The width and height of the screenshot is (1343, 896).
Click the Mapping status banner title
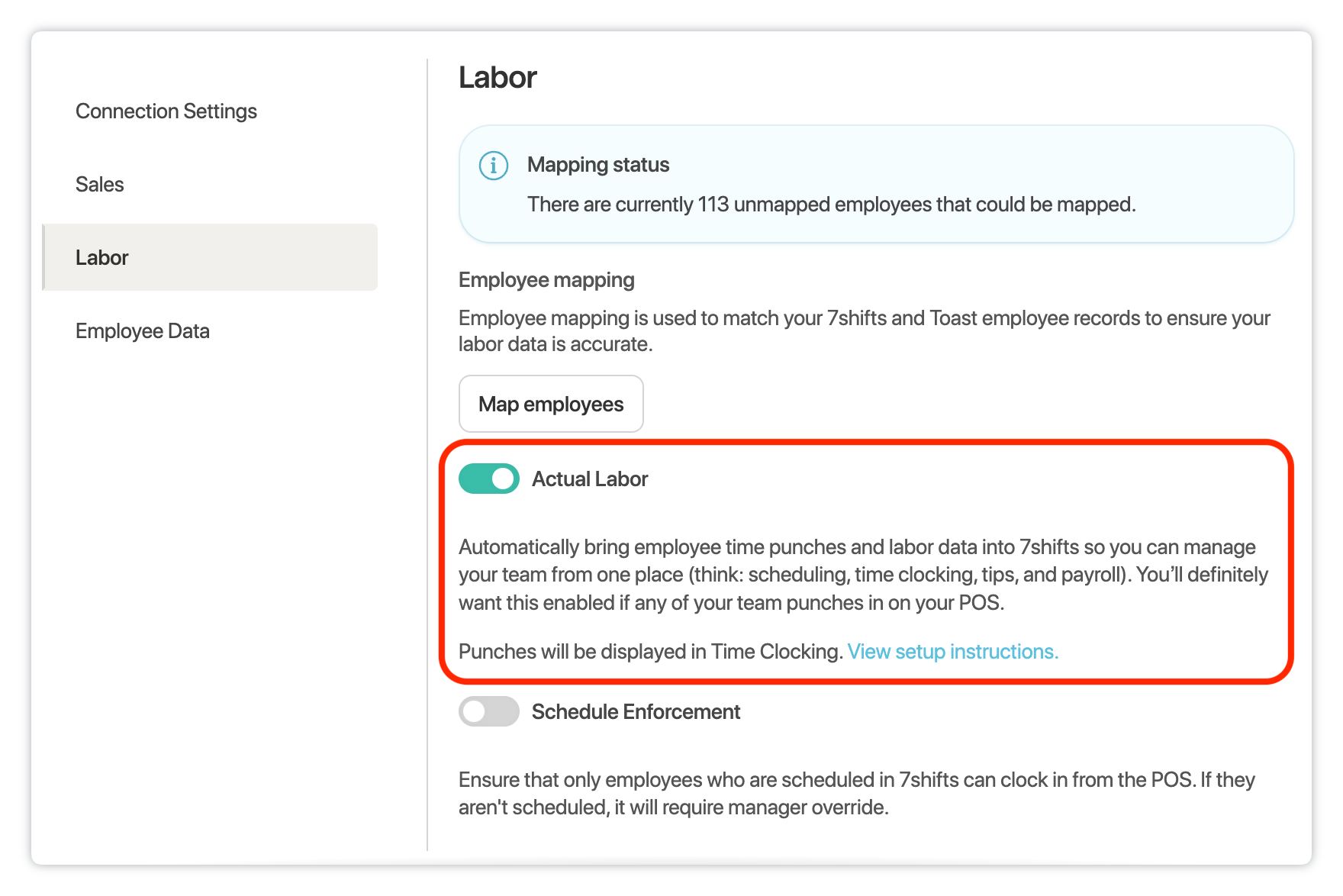tap(598, 165)
